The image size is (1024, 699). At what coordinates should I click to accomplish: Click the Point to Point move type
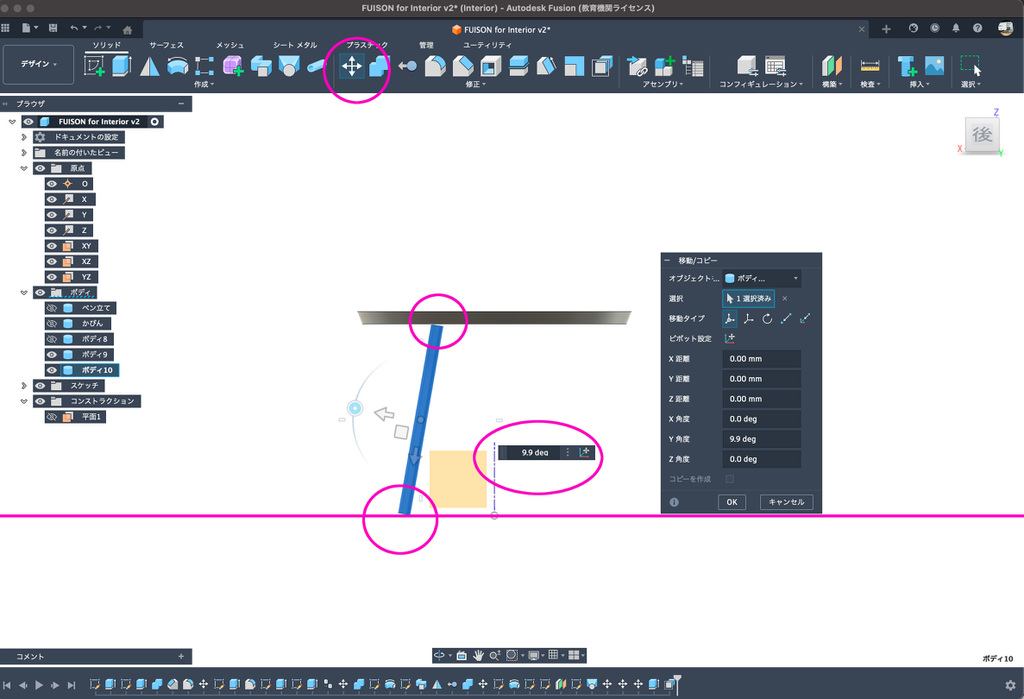tap(786, 318)
